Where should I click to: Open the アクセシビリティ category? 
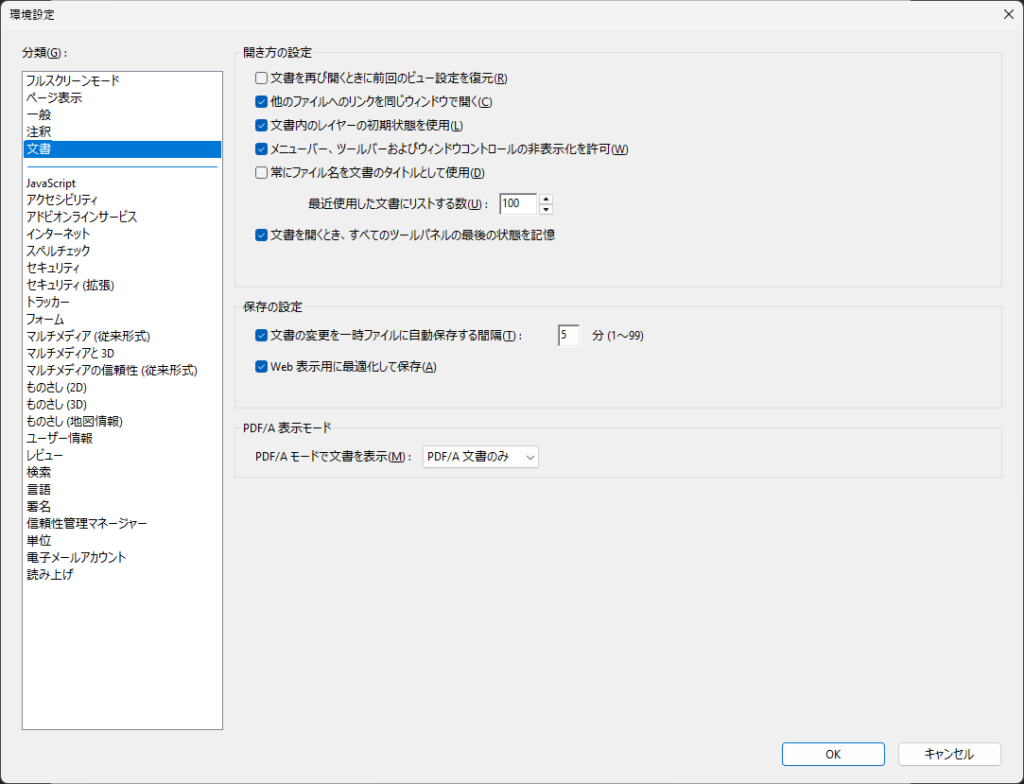62,200
